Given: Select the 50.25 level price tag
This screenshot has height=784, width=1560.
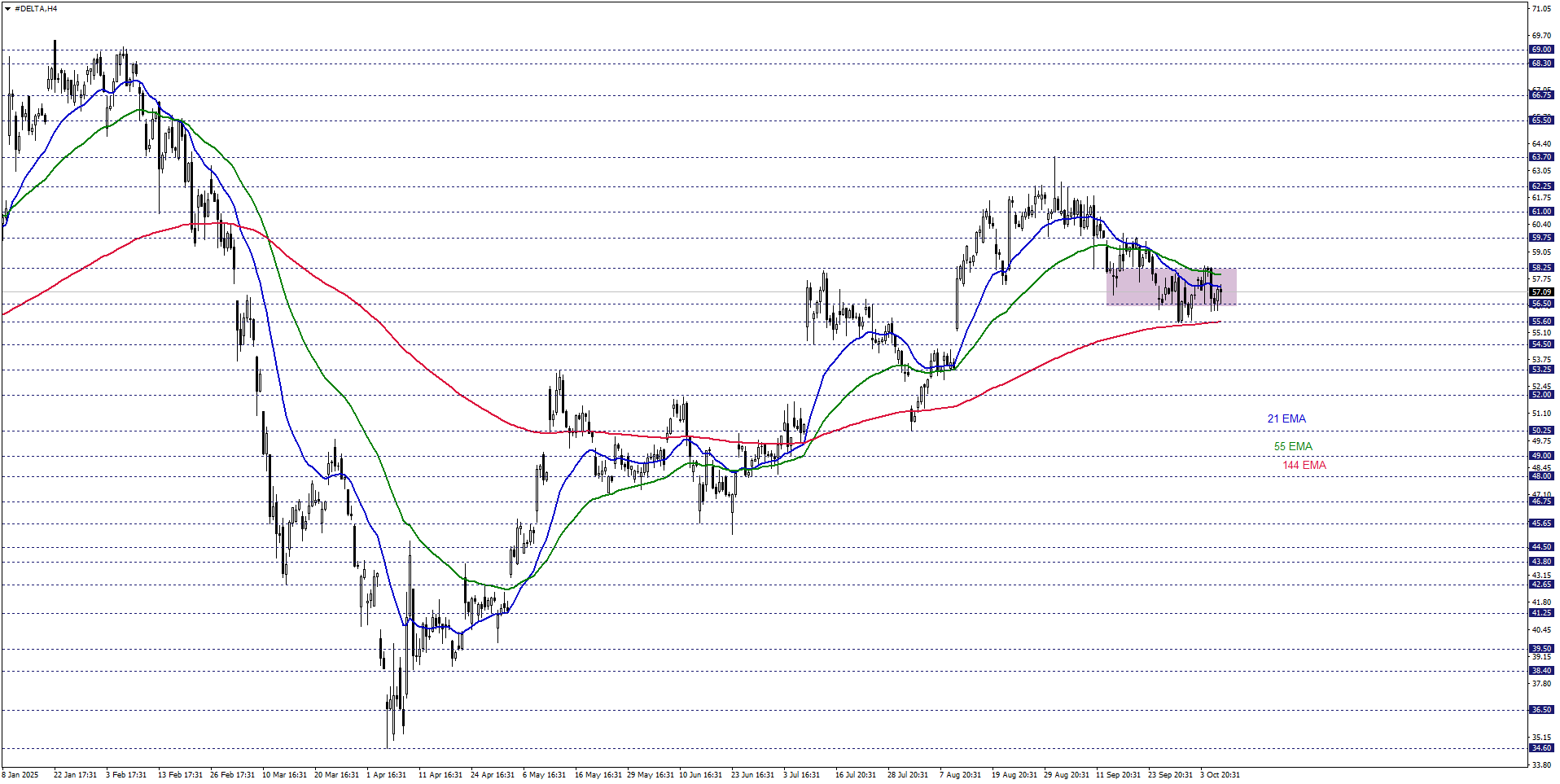Looking at the screenshot, I should click(1540, 431).
